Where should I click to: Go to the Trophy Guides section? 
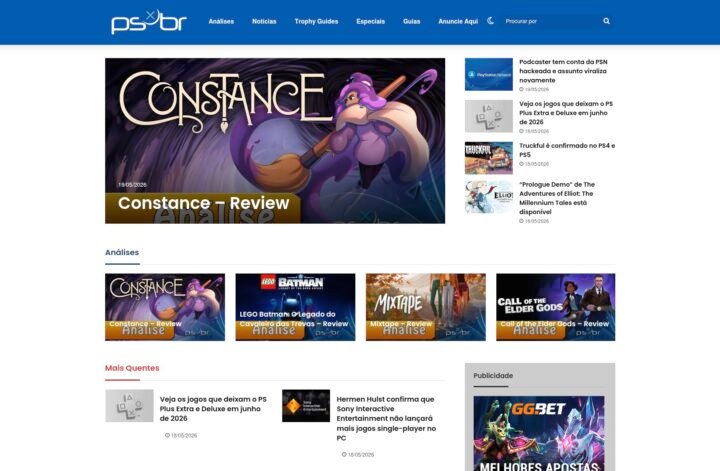[x=316, y=22]
